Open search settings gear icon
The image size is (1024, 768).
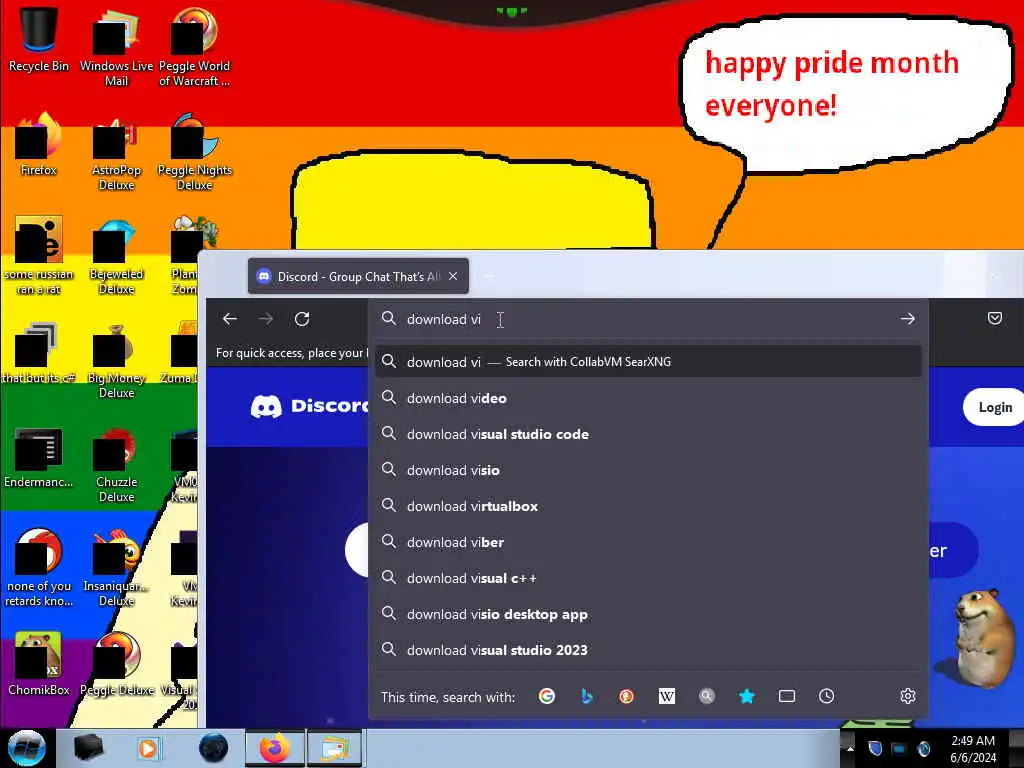[908, 696]
